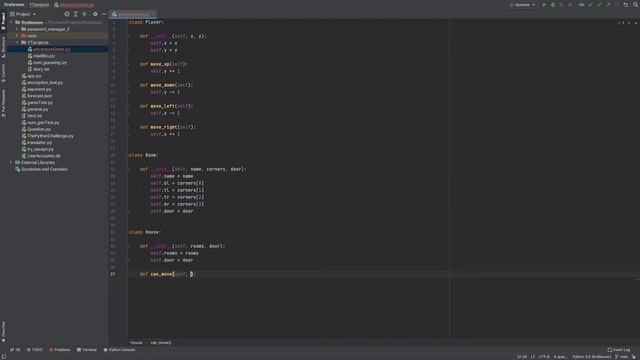Click the 'can_move()' breadcrumb below editor
Viewport: 640px width, 360px height.
161,343
